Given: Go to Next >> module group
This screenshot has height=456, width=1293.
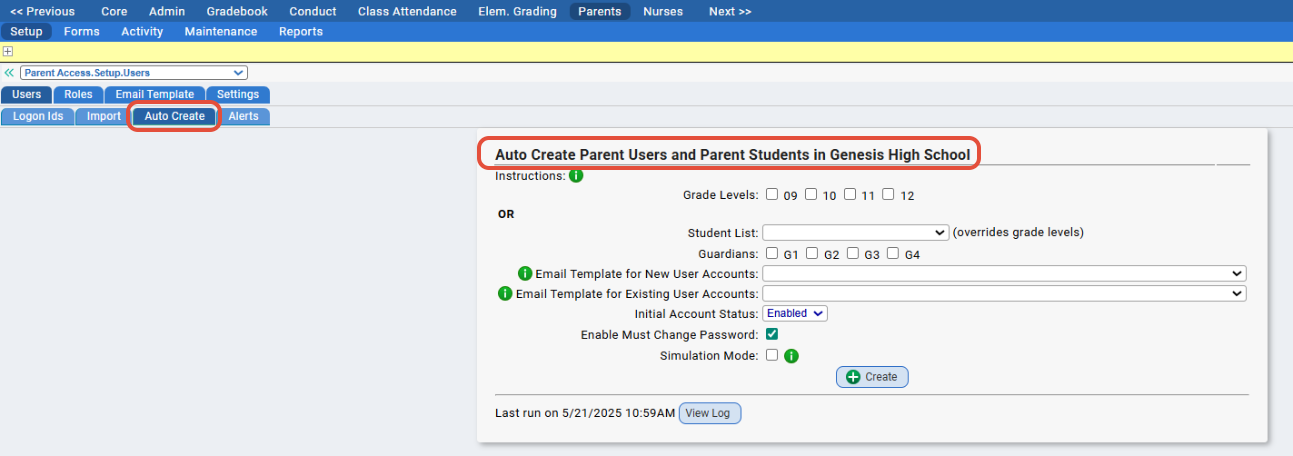Looking at the screenshot, I should (730, 12).
